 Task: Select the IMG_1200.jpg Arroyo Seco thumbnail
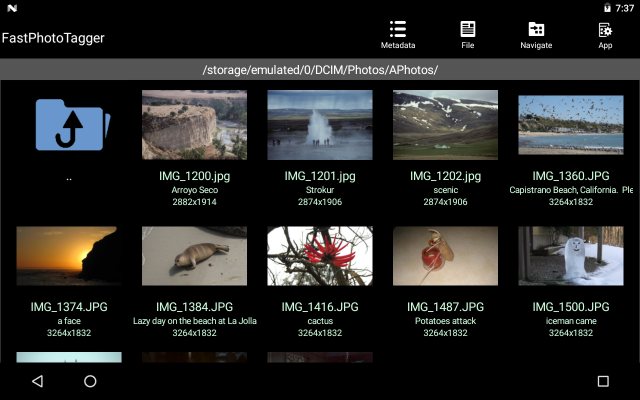(x=194, y=125)
